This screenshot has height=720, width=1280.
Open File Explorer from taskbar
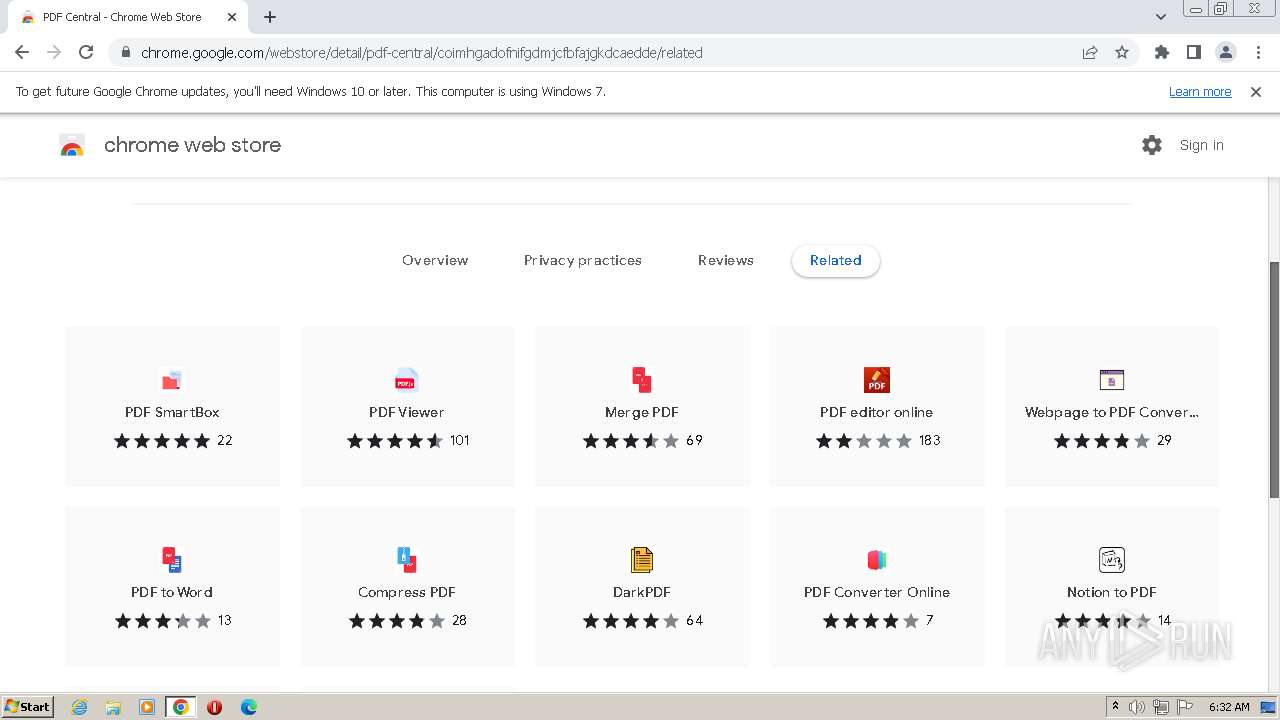(113, 707)
